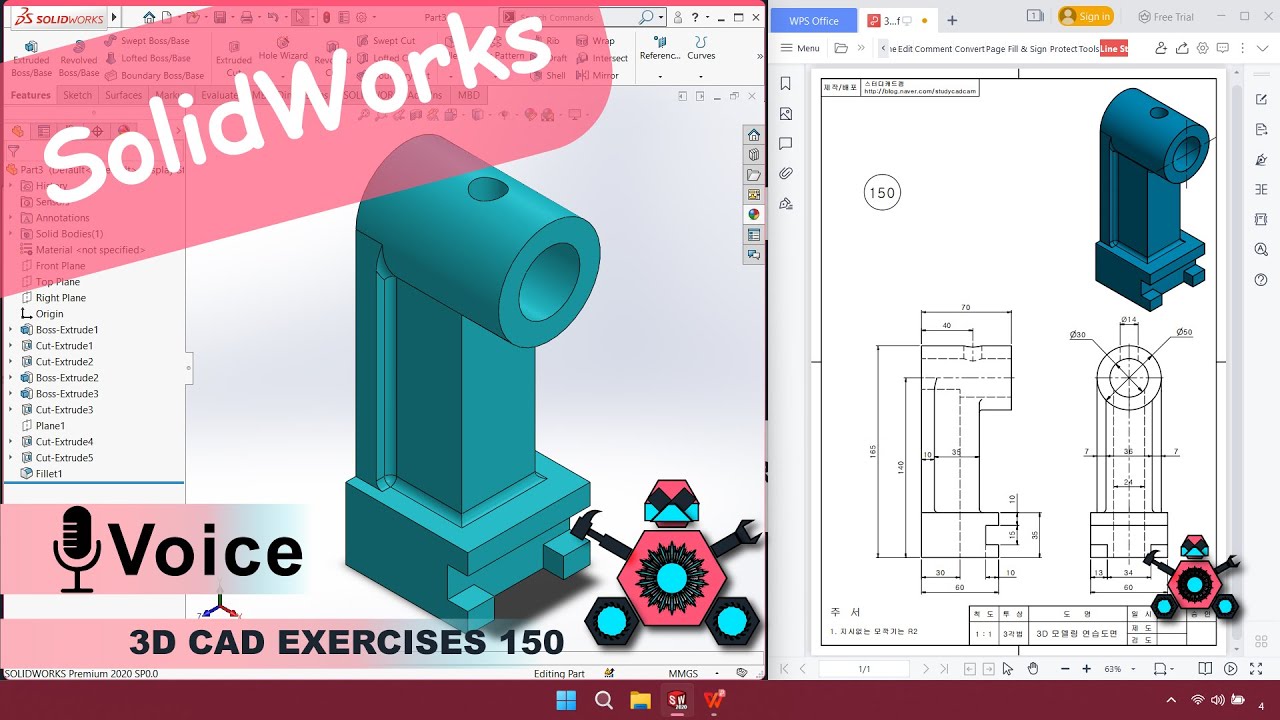
Task: Click the Edit PDF icon in right sidebar
Action: (1261, 99)
